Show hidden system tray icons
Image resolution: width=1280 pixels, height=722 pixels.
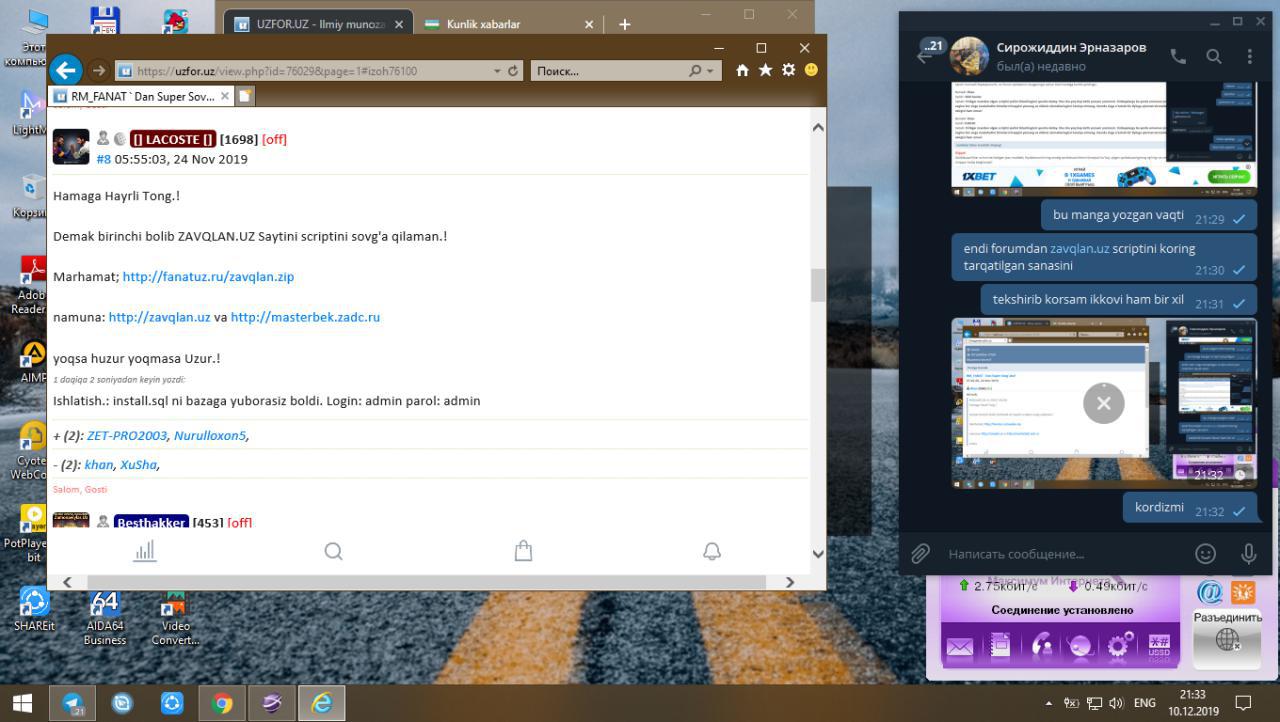pos(1048,703)
